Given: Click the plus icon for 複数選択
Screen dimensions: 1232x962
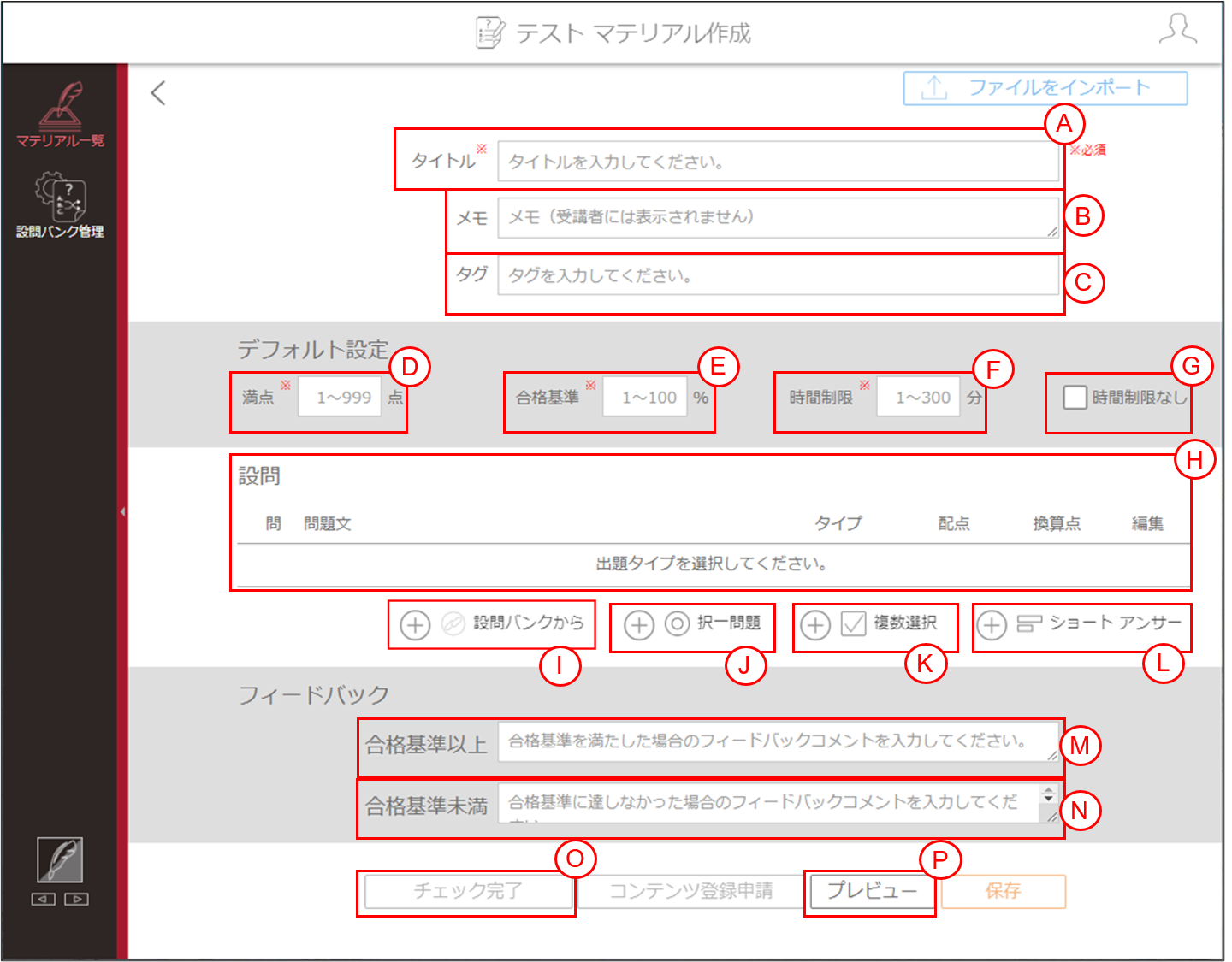Looking at the screenshot, I should pos(815,625).
